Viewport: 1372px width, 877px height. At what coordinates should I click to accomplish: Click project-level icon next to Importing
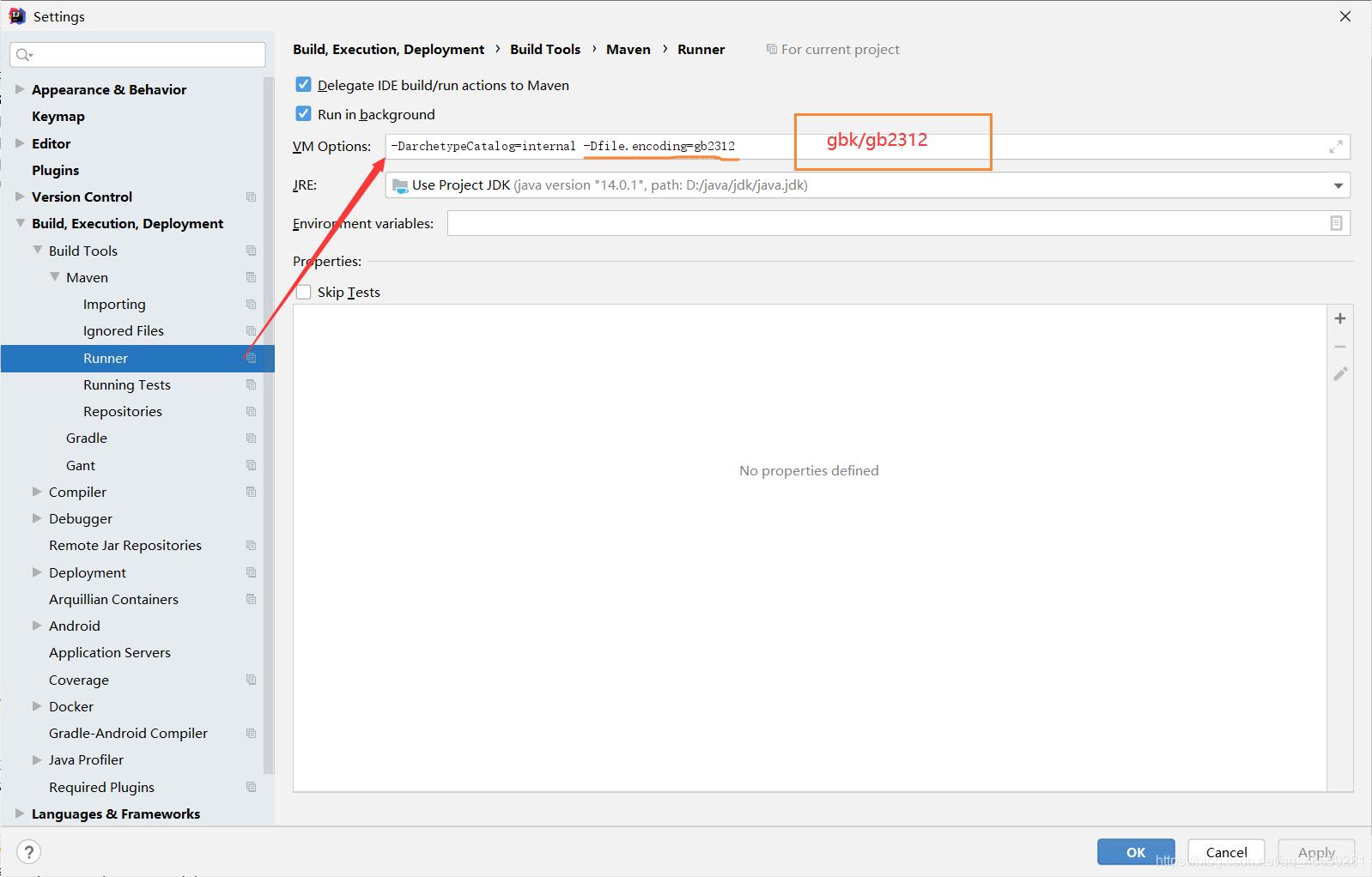click(251, 305)
